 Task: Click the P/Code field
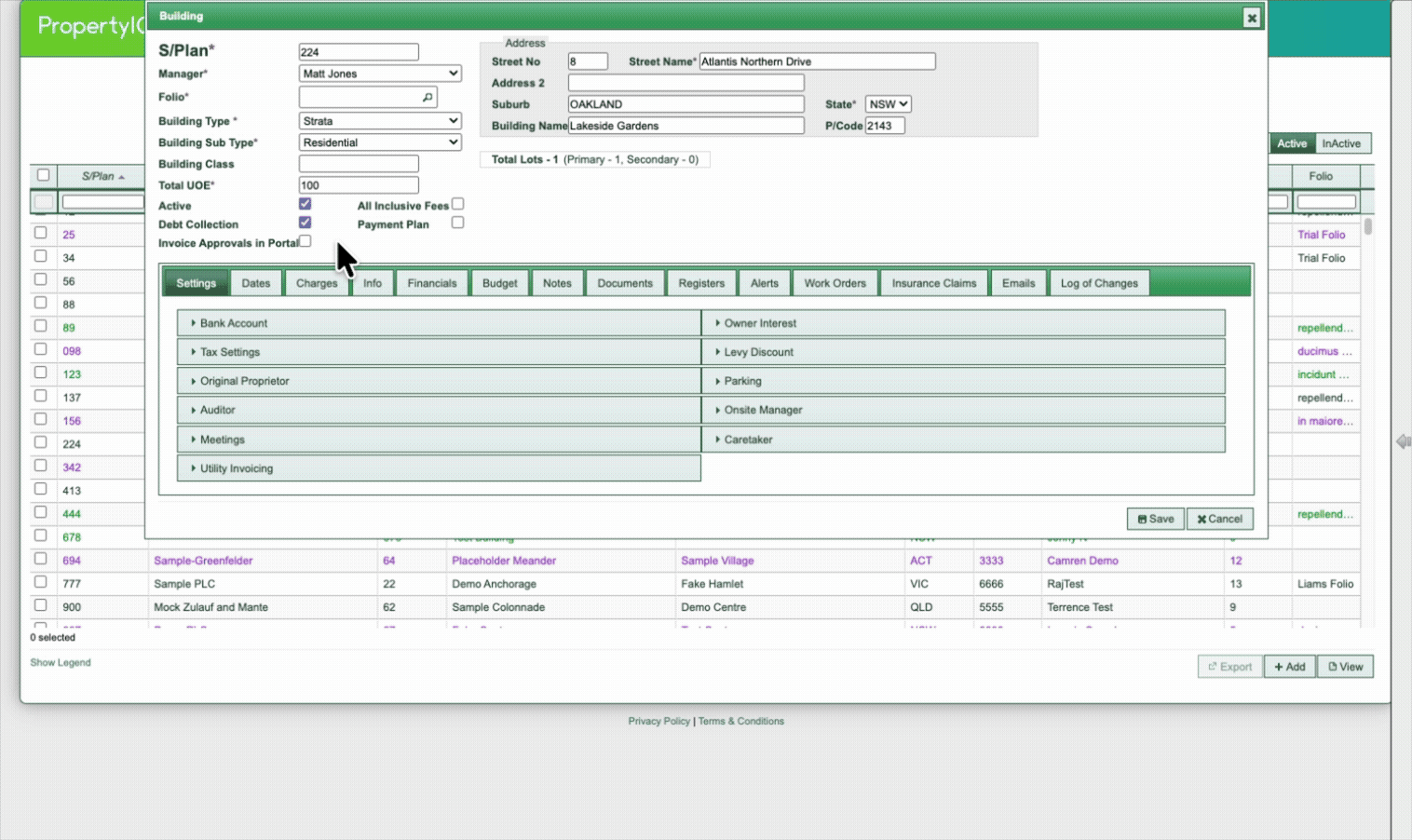point(885,126)
